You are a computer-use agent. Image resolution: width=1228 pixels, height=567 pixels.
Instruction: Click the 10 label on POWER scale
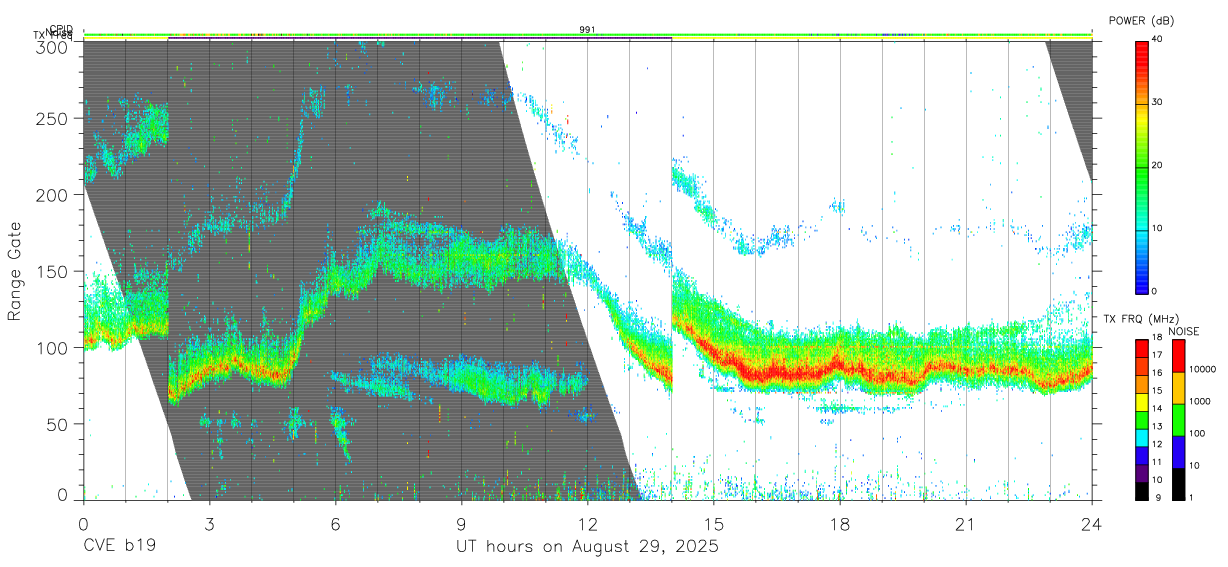1158,229
